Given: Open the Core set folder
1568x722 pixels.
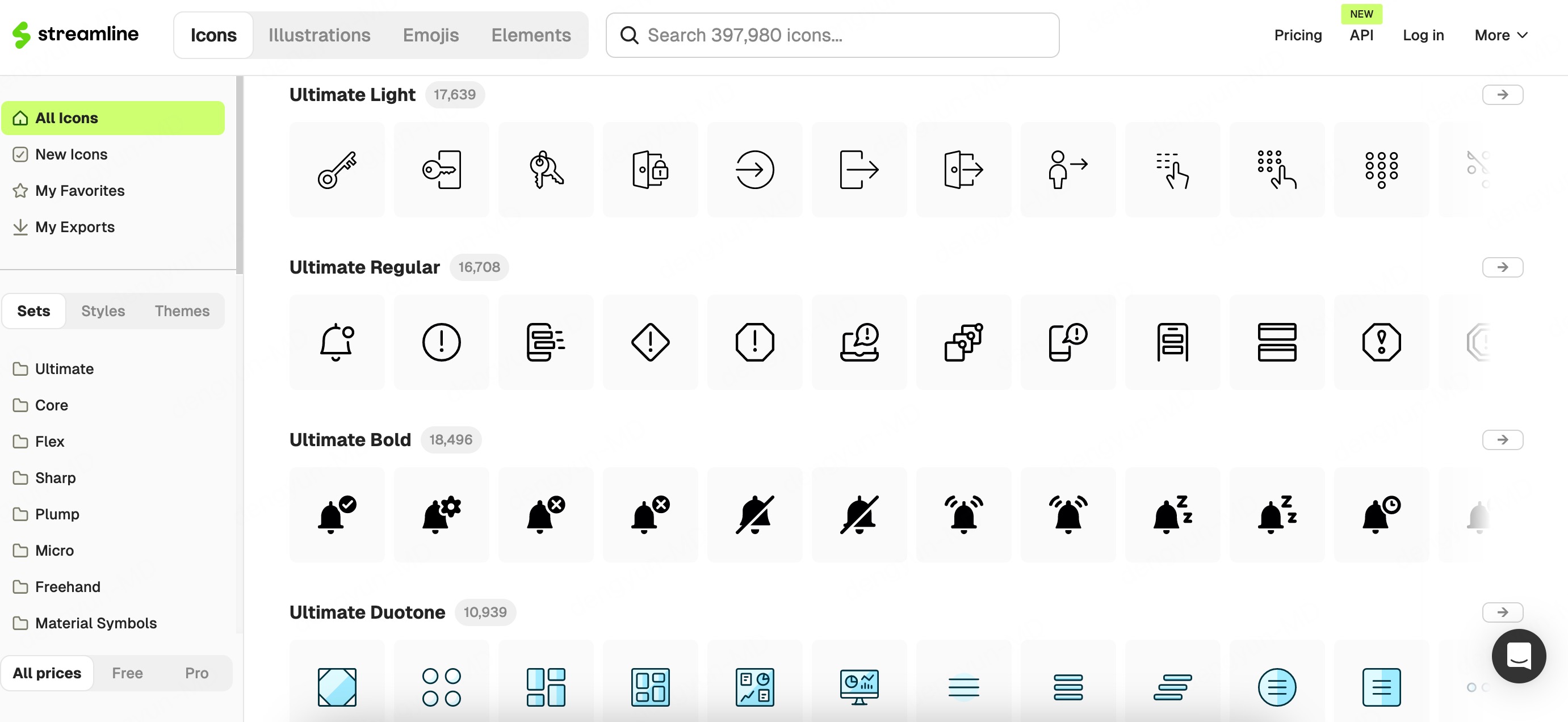Looking at the screenshot, I should (41, 405).
